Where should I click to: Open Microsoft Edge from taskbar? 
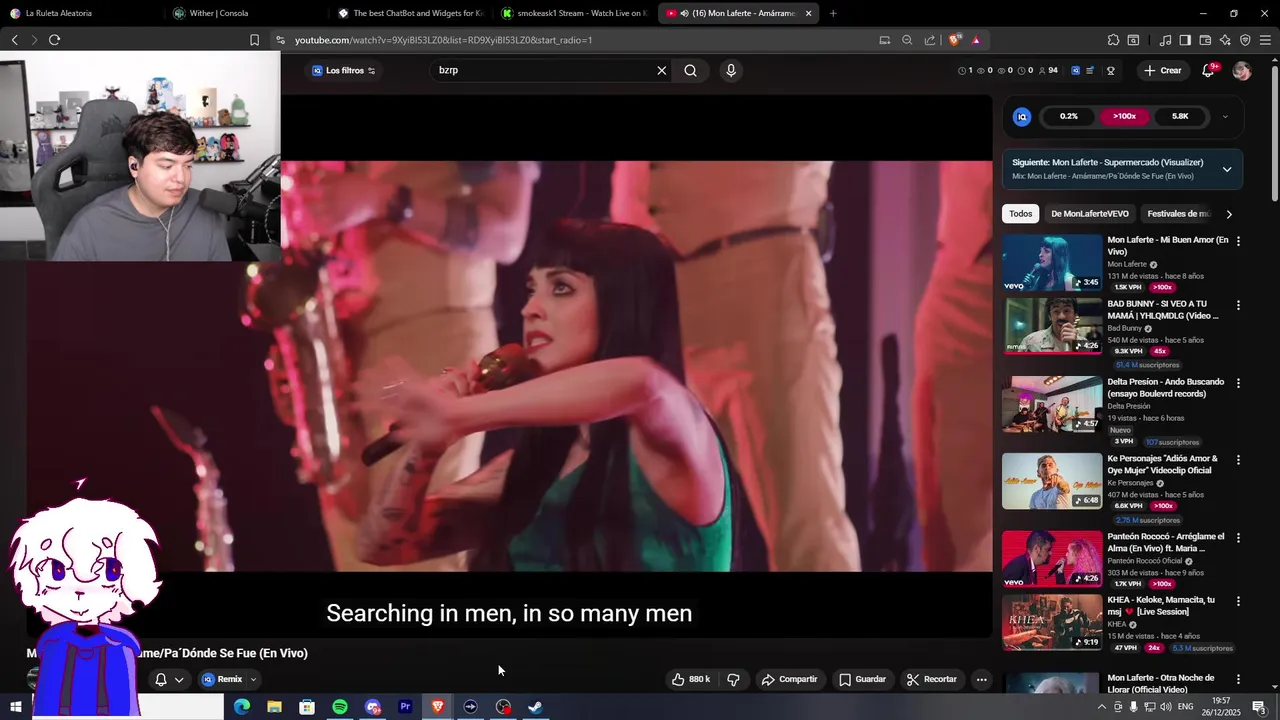tap(242, 707)
